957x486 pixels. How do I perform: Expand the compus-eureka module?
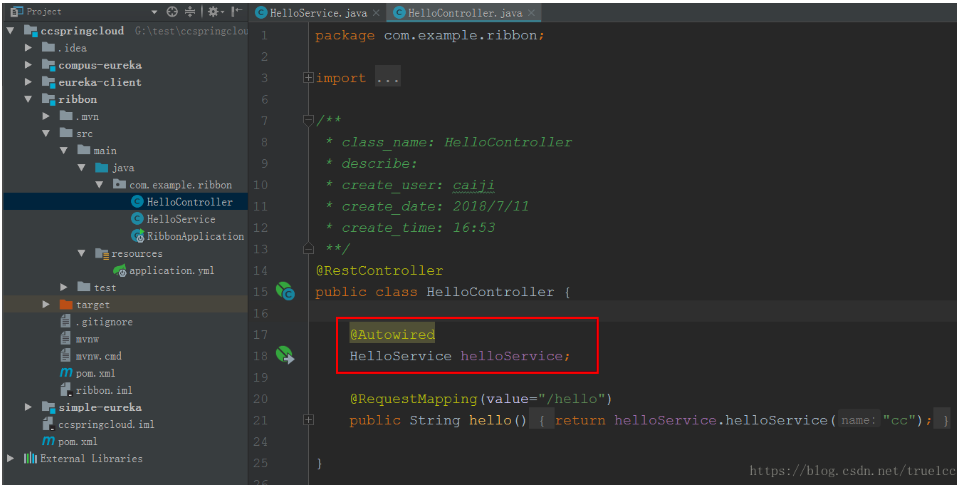pyautogui.click(x=28, y=65)
